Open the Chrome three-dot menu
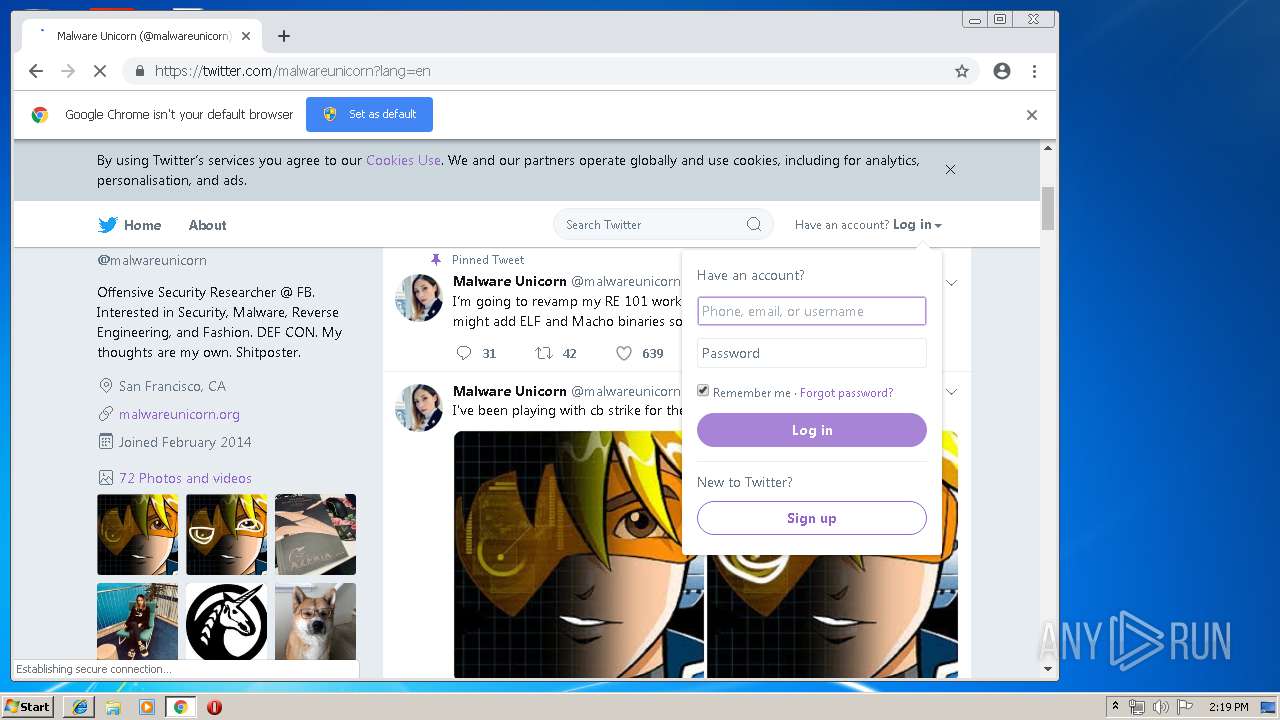Viewport: 1280px width, 720px height. point(1034,71)
